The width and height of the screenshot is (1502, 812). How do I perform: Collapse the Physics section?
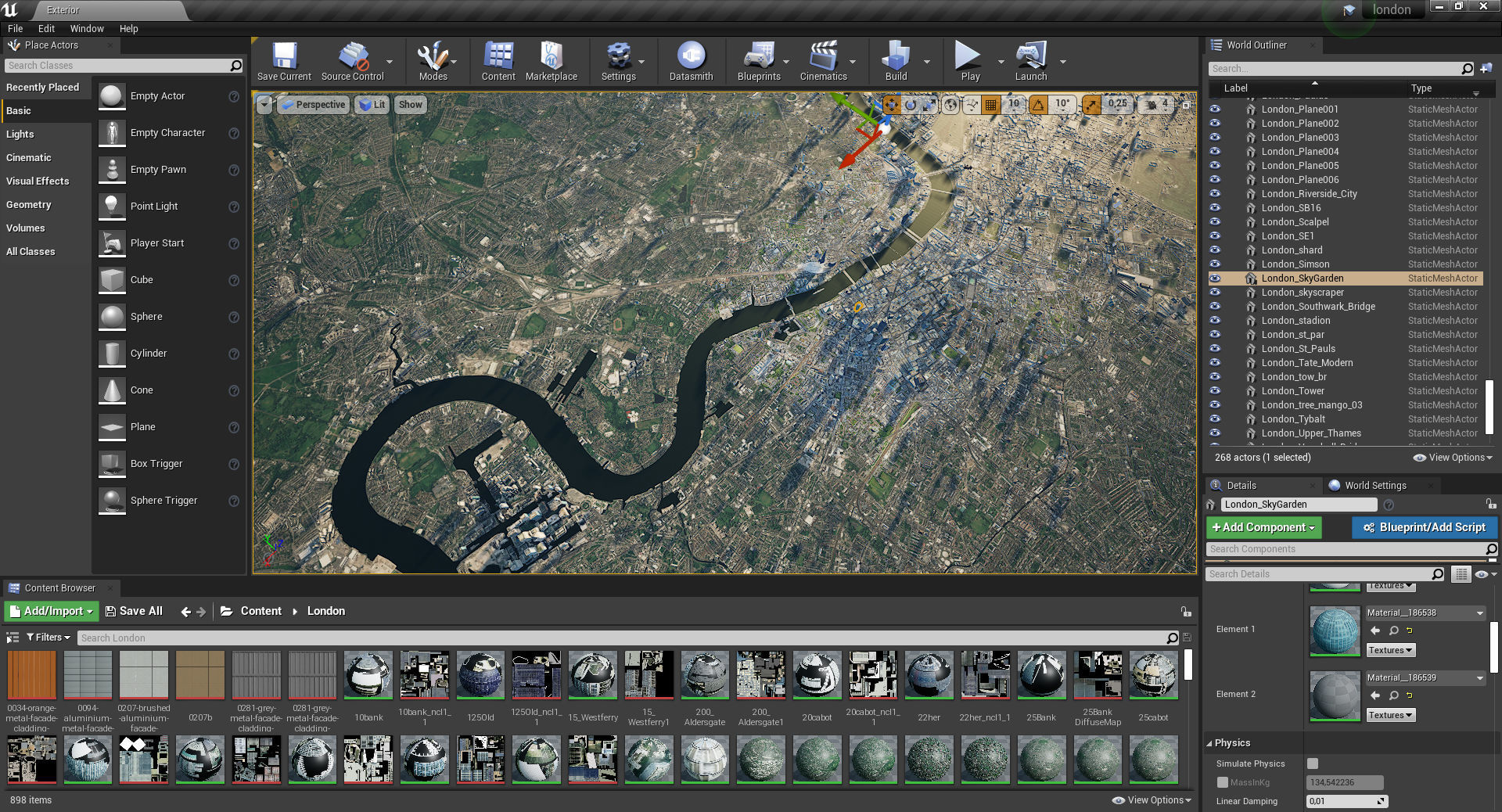(1209, 743)
